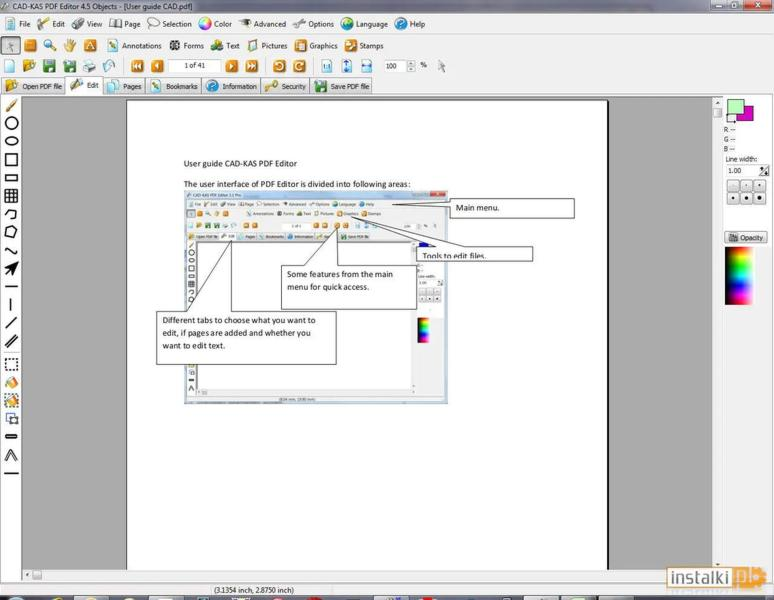Select the paint bucket with dotted selection
774x600 pixels.
pos(11,400)
